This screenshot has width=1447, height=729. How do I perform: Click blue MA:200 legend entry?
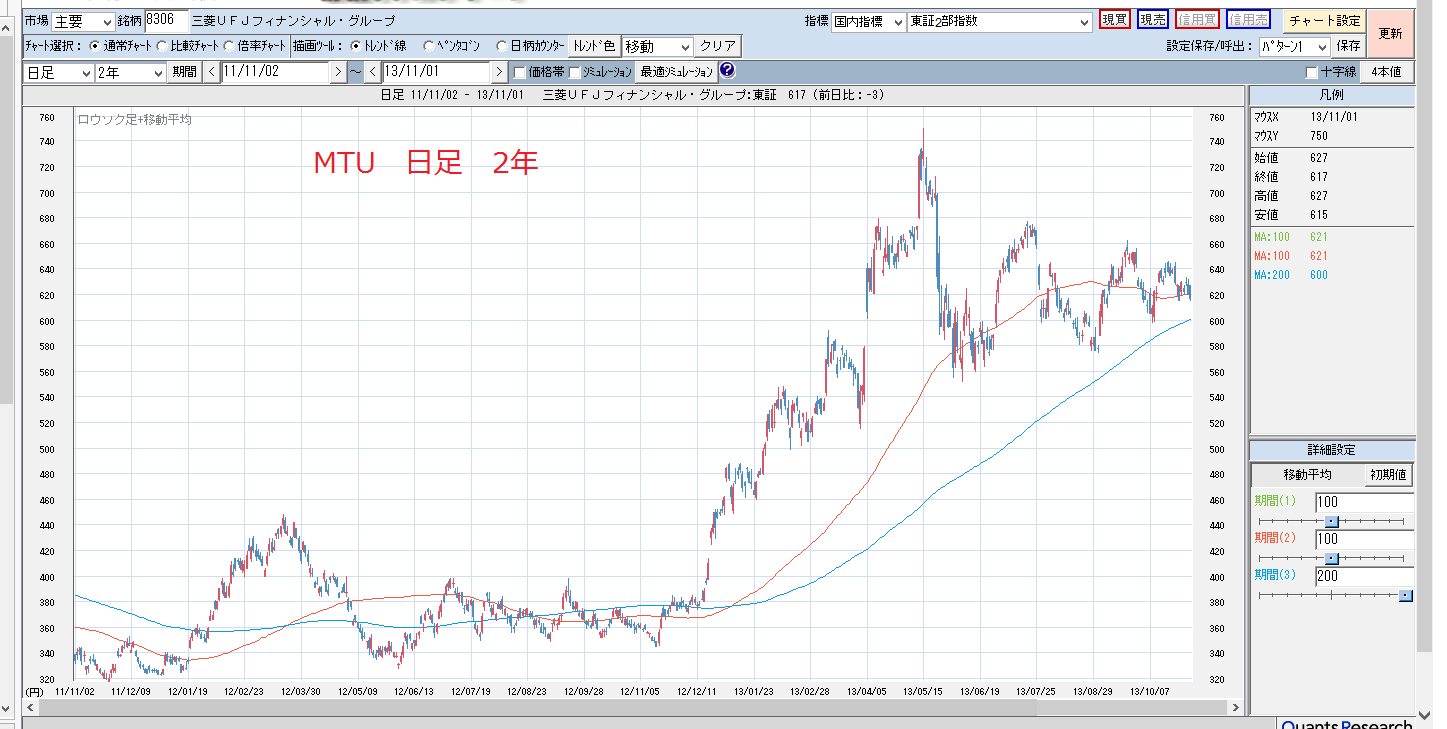1291,274
